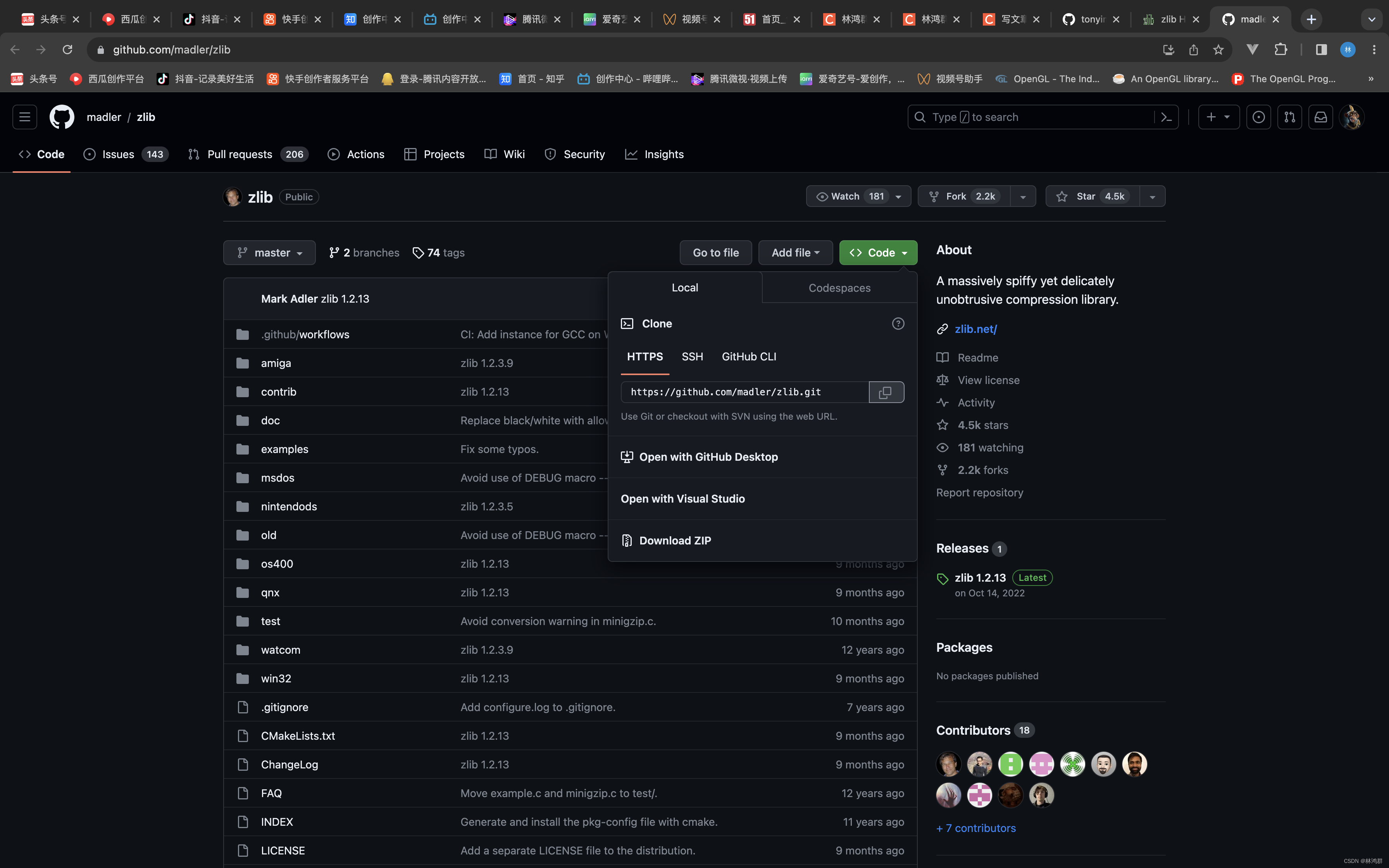Screen dimensions: 1389x868
Task: Switch to the Codespaces tab
Action: click(x=839, y=288)
